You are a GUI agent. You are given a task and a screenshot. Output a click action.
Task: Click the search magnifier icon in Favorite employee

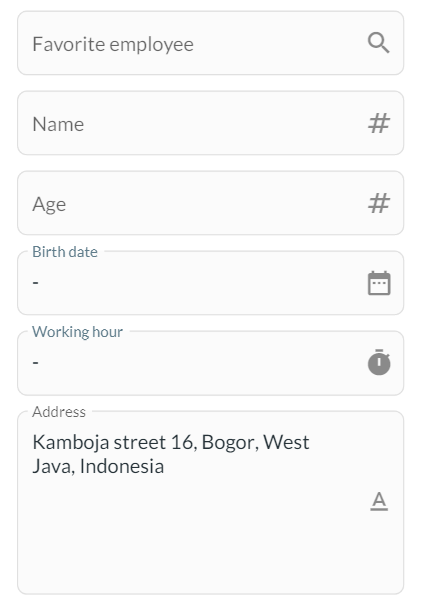(x=379, y=43)
